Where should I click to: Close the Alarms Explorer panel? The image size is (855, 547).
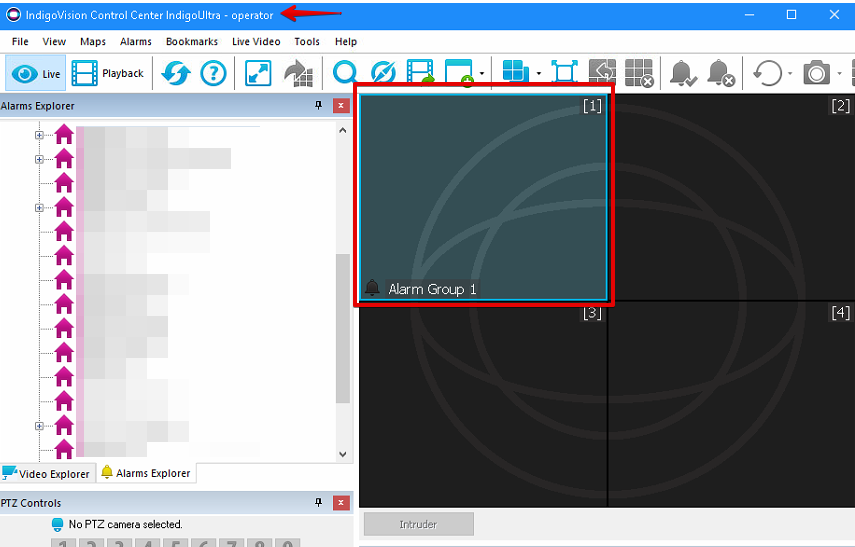(x=341, y=105)
